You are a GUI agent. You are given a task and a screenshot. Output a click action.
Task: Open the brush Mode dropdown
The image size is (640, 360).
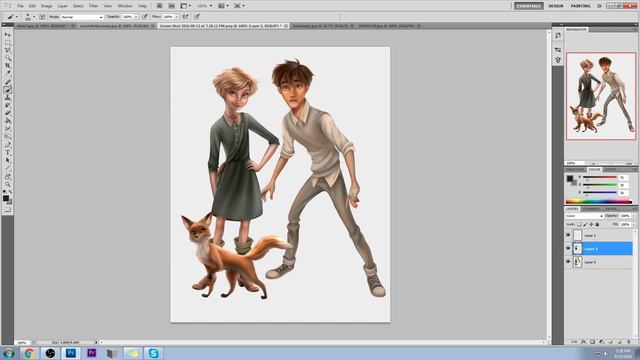click(82, 17)
